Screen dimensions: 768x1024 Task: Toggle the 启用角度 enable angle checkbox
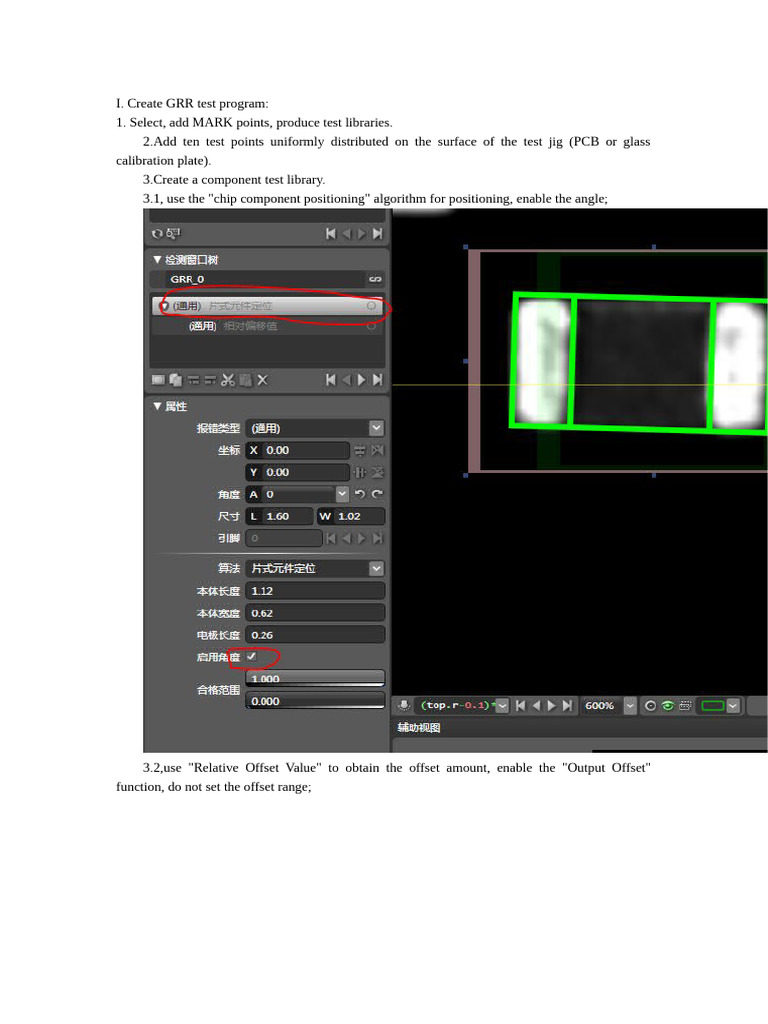pyautogui.click(x=252, y=656)
